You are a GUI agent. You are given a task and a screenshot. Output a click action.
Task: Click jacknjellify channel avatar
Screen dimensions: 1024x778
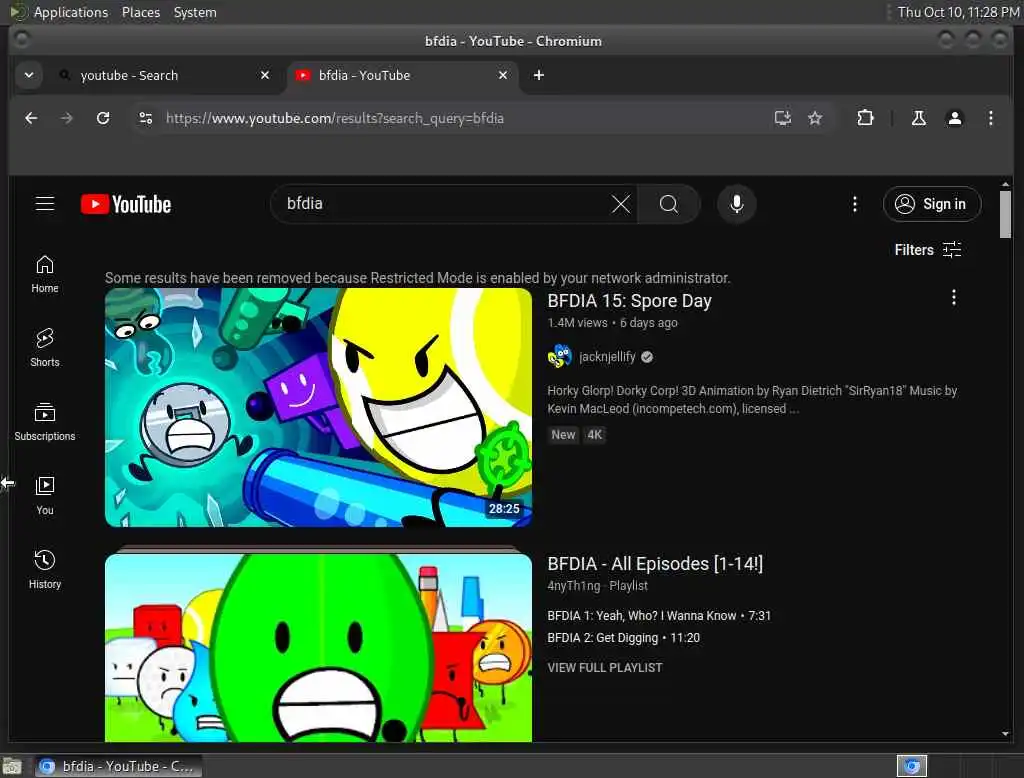(x=560, y=357)
